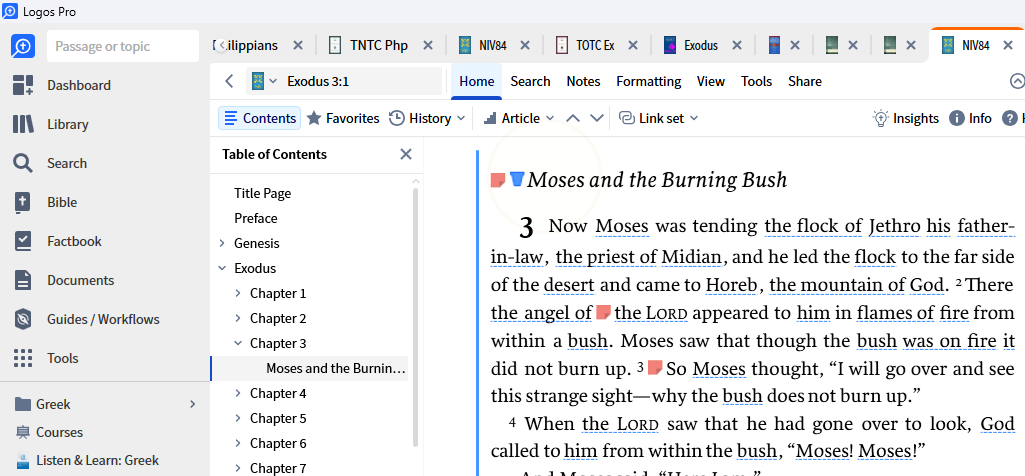
Task: Close the TNTC Php tab
Action: pyautogui.click(x=428, y=45)
